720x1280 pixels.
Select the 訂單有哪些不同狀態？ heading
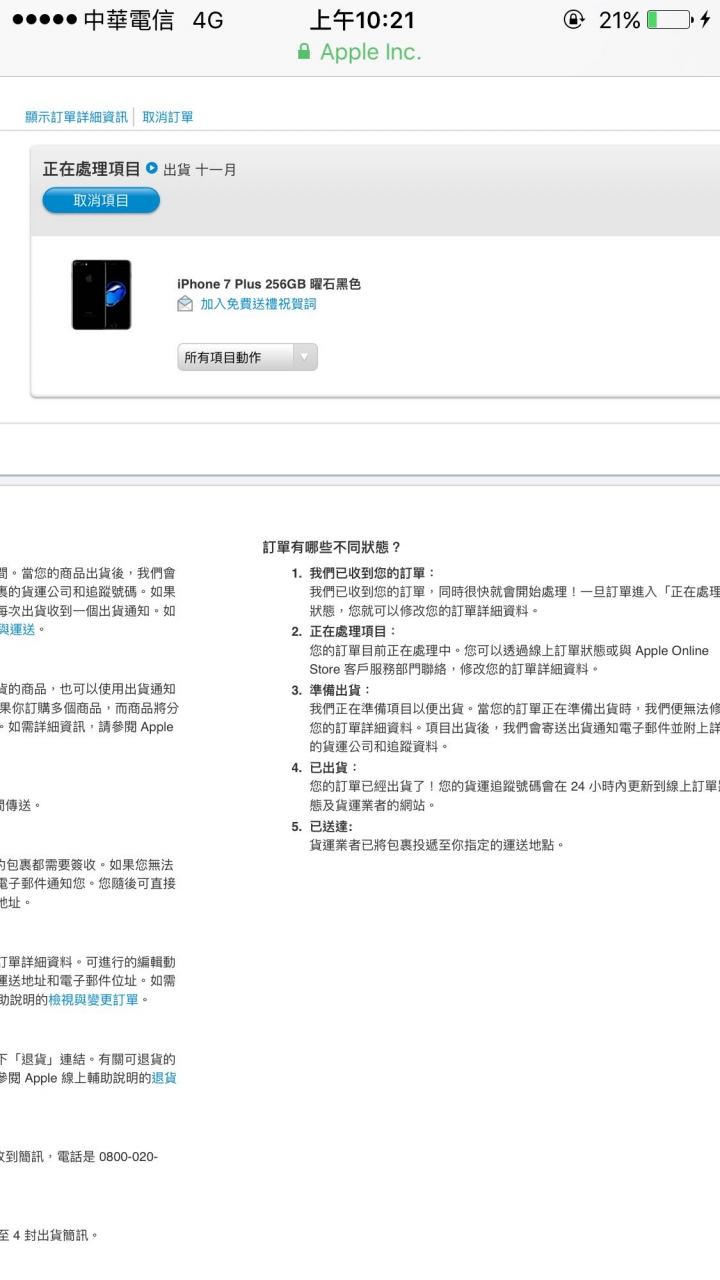331,547
